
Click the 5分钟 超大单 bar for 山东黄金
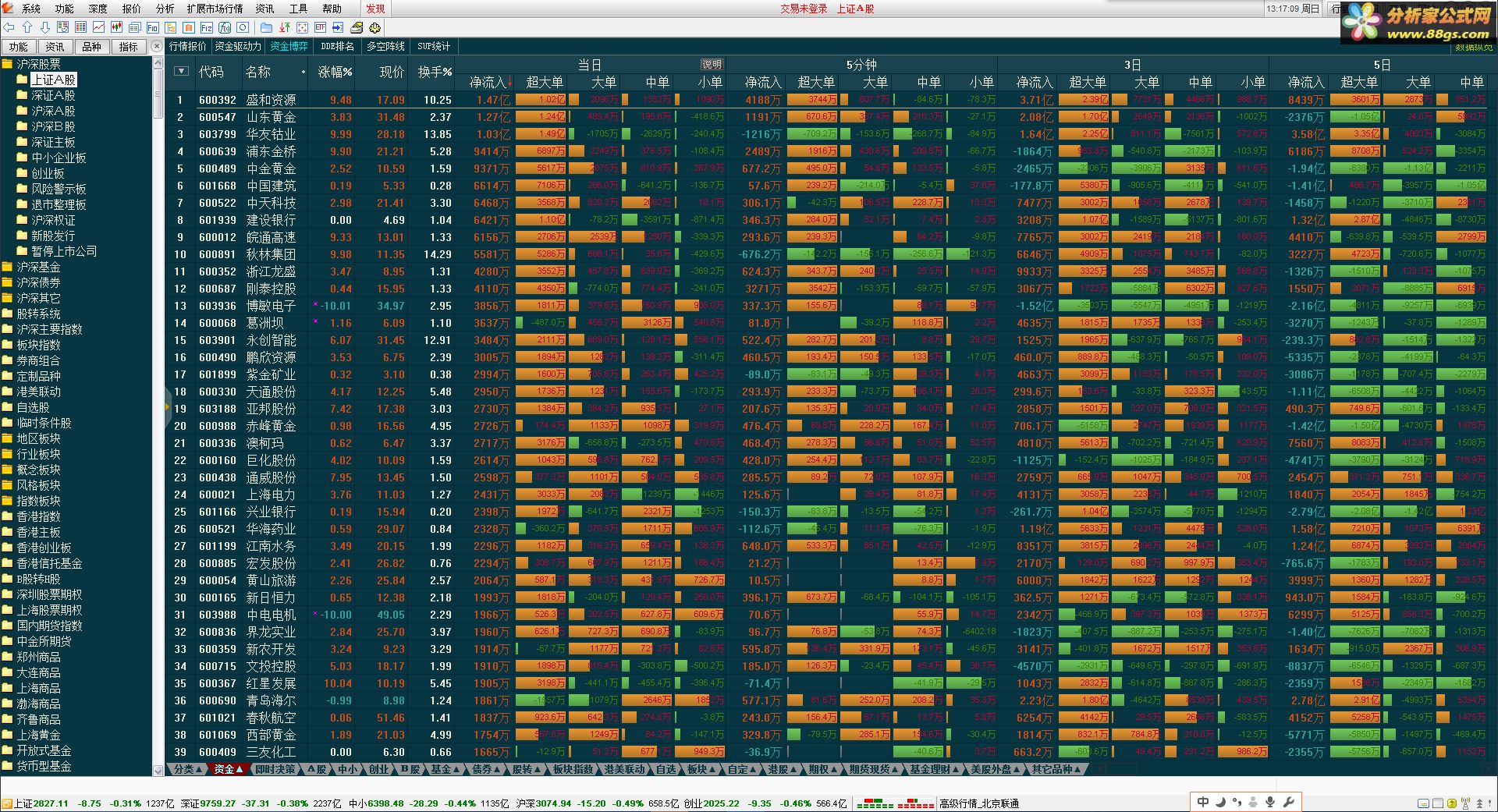point(812,117)
